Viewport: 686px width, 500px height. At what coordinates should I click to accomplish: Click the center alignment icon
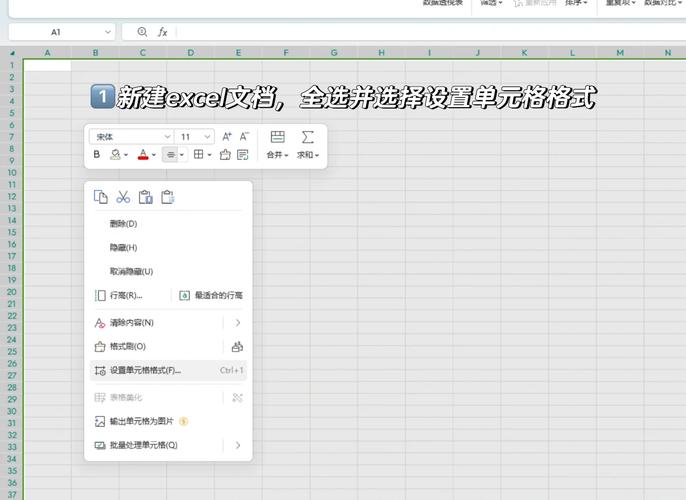pos(171,154)
